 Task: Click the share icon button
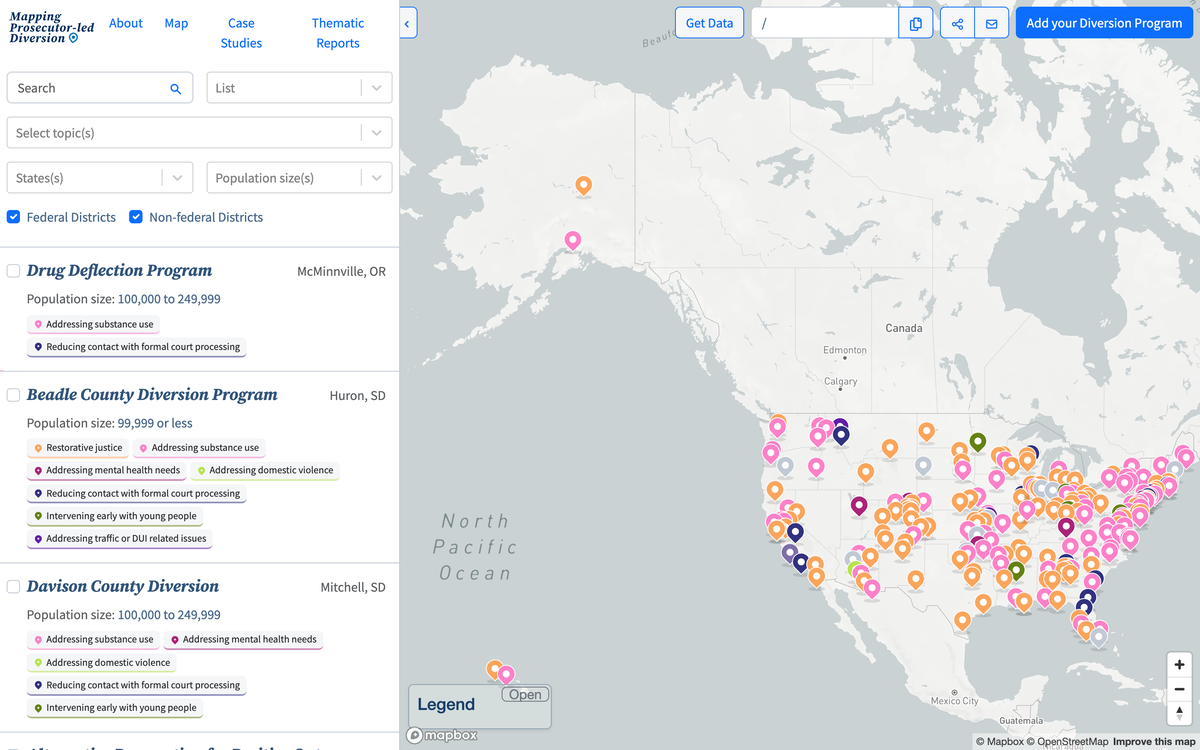click(x=957, y=24)
